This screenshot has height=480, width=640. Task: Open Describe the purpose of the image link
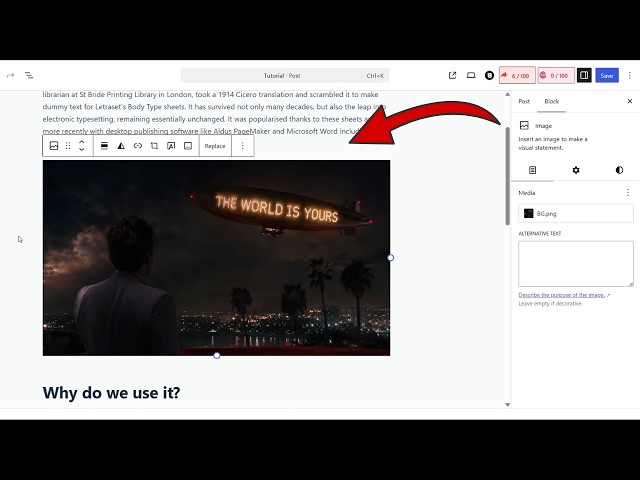pos(562,295)
